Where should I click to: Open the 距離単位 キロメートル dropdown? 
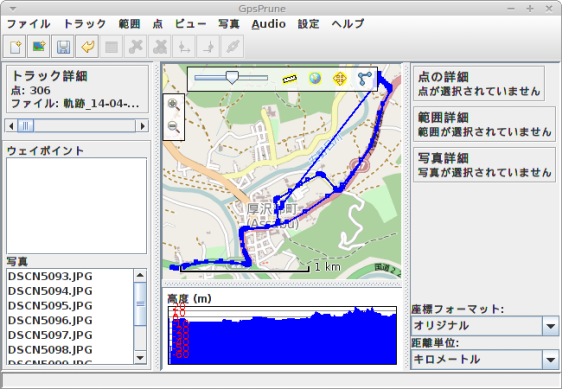(485, 359)
